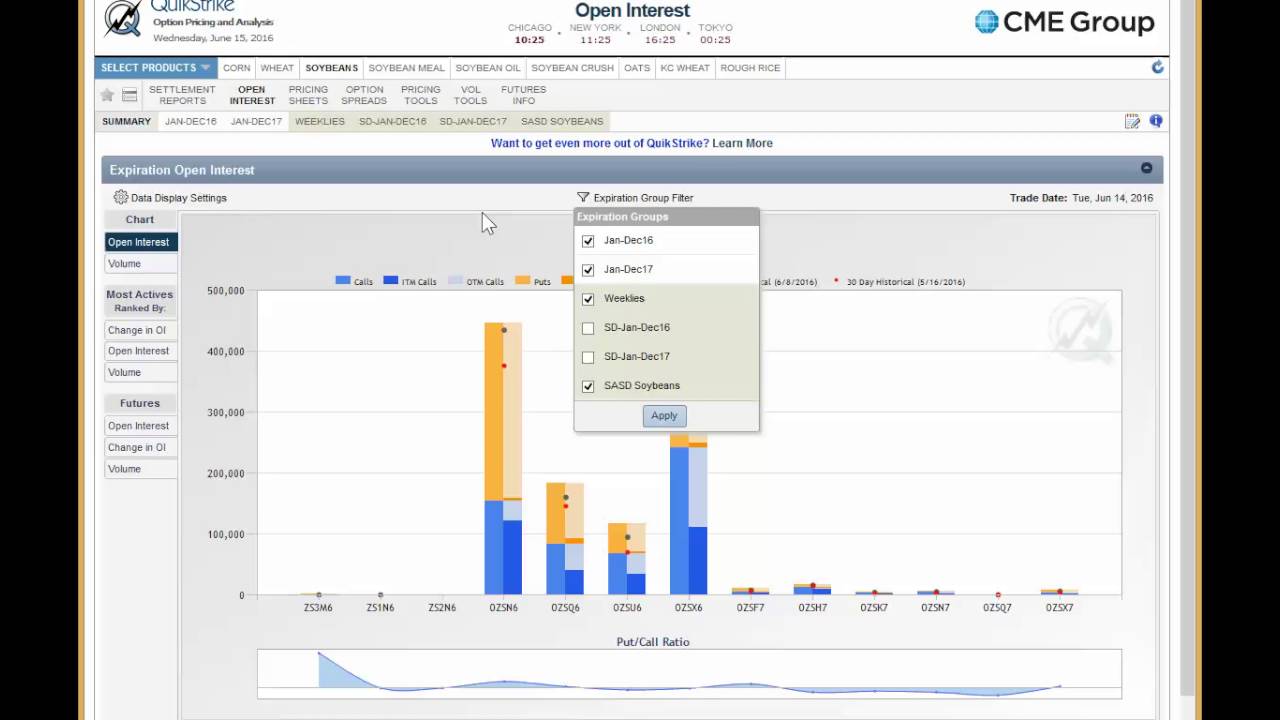Open the Select Products dropdown

155,68
